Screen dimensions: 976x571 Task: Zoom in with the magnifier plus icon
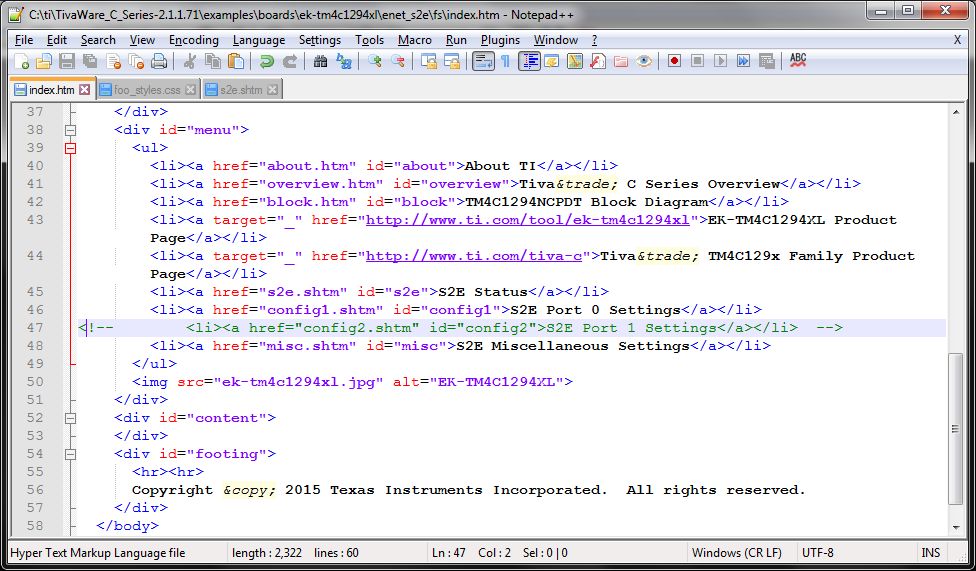pos(375,61)
